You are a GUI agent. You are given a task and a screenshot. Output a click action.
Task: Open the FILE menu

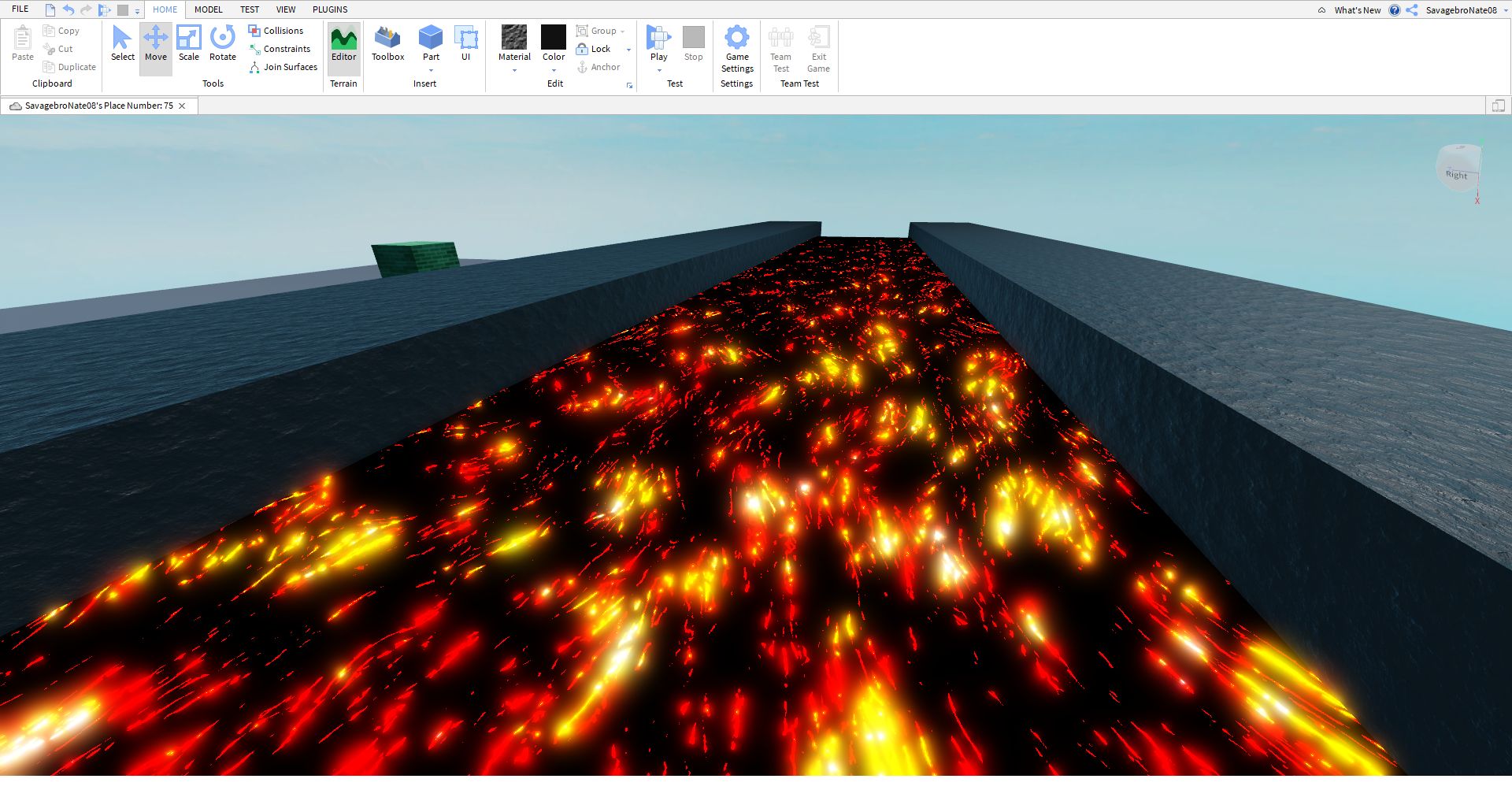20,9
